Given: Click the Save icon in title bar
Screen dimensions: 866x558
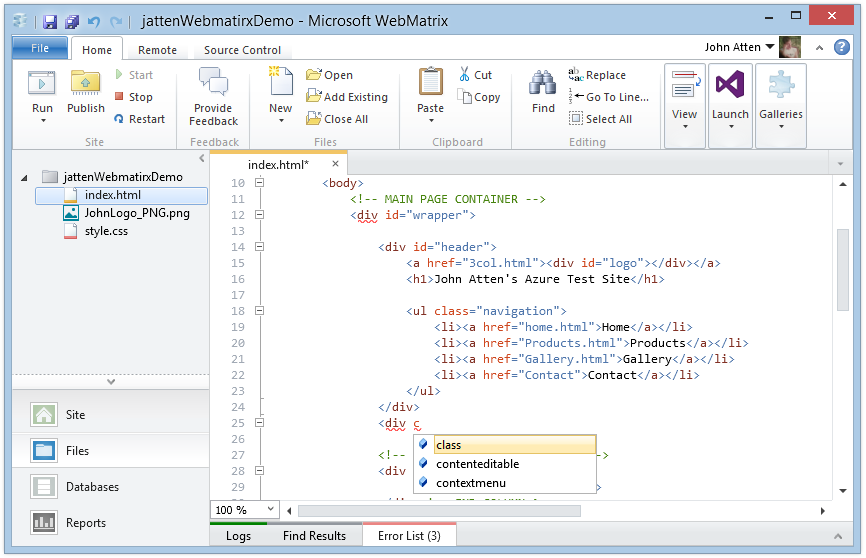Looking at the screenshot, I should 50,22.
